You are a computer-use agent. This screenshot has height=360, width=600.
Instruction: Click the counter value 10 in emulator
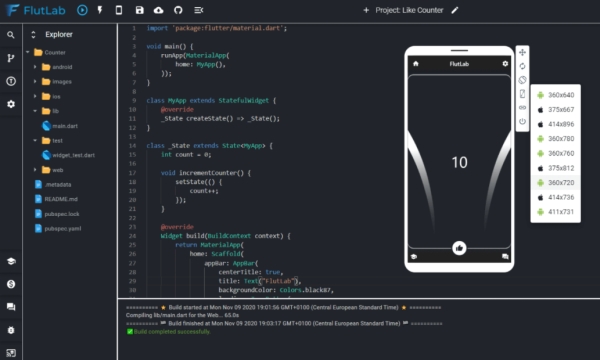(459, 163)
